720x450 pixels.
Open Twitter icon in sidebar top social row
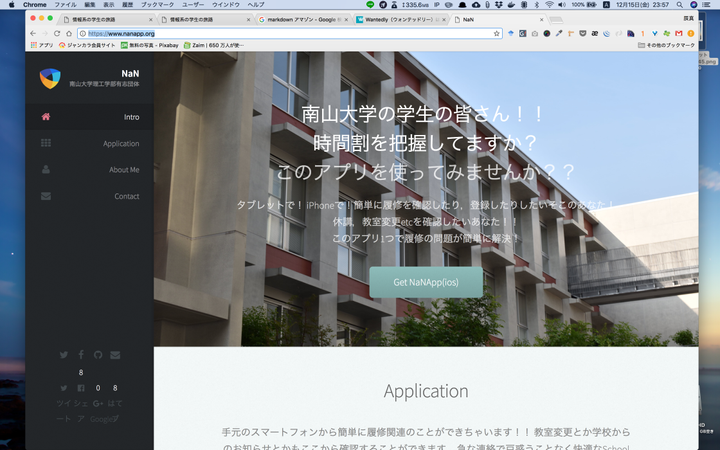(x=64, y=354)
